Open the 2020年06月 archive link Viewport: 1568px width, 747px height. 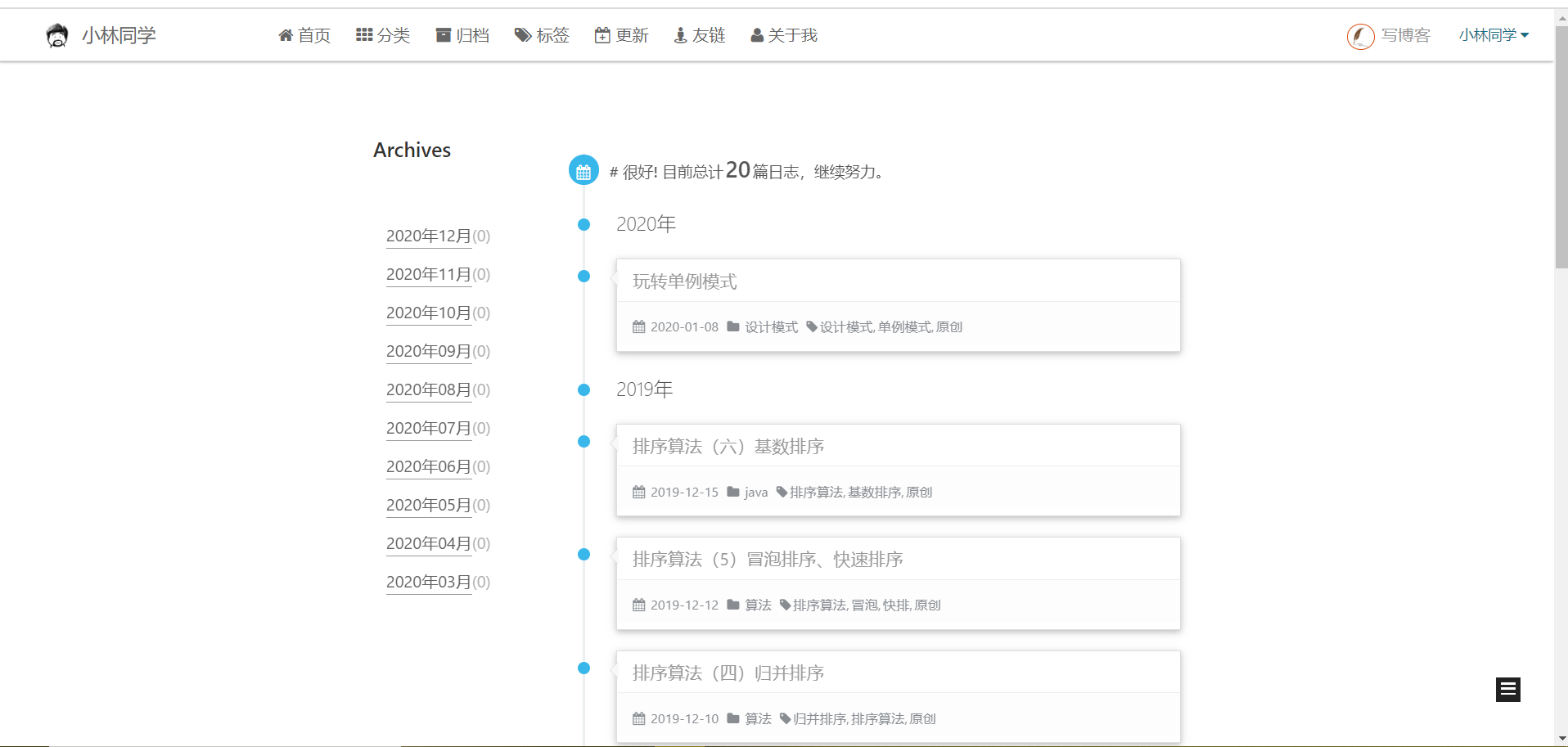tap(429, 467)
